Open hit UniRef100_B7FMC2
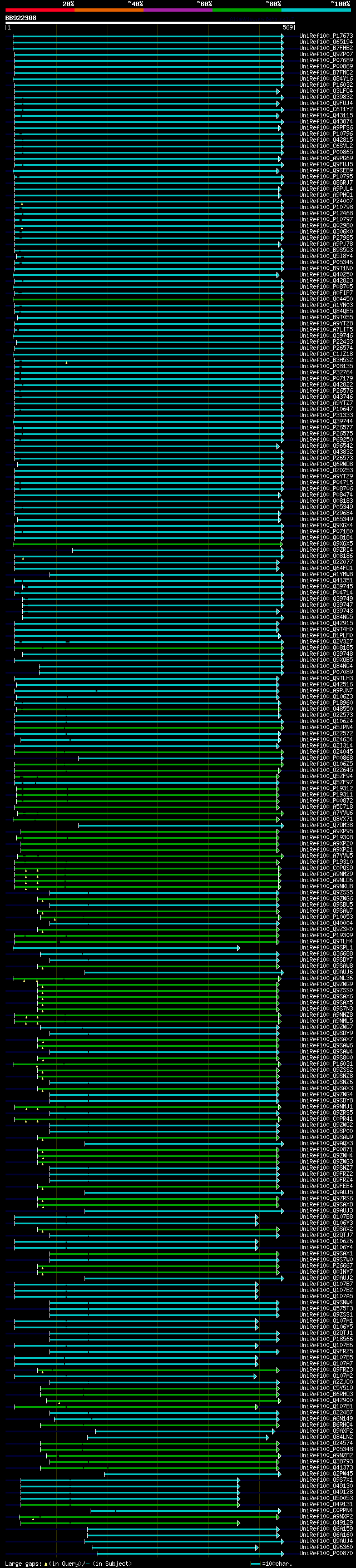 click(x=326, y=72)
